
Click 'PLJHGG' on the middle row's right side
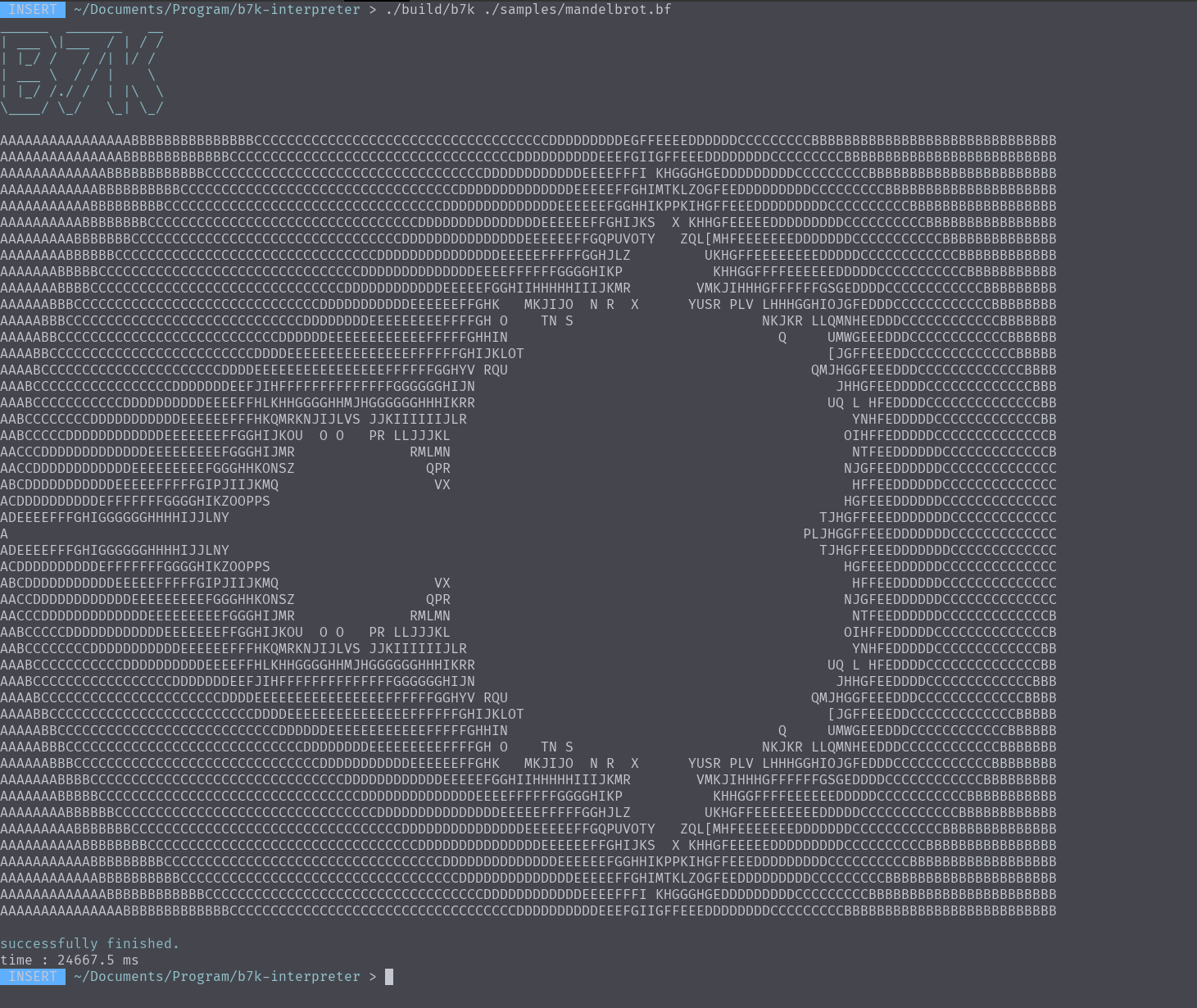[827, 534]
